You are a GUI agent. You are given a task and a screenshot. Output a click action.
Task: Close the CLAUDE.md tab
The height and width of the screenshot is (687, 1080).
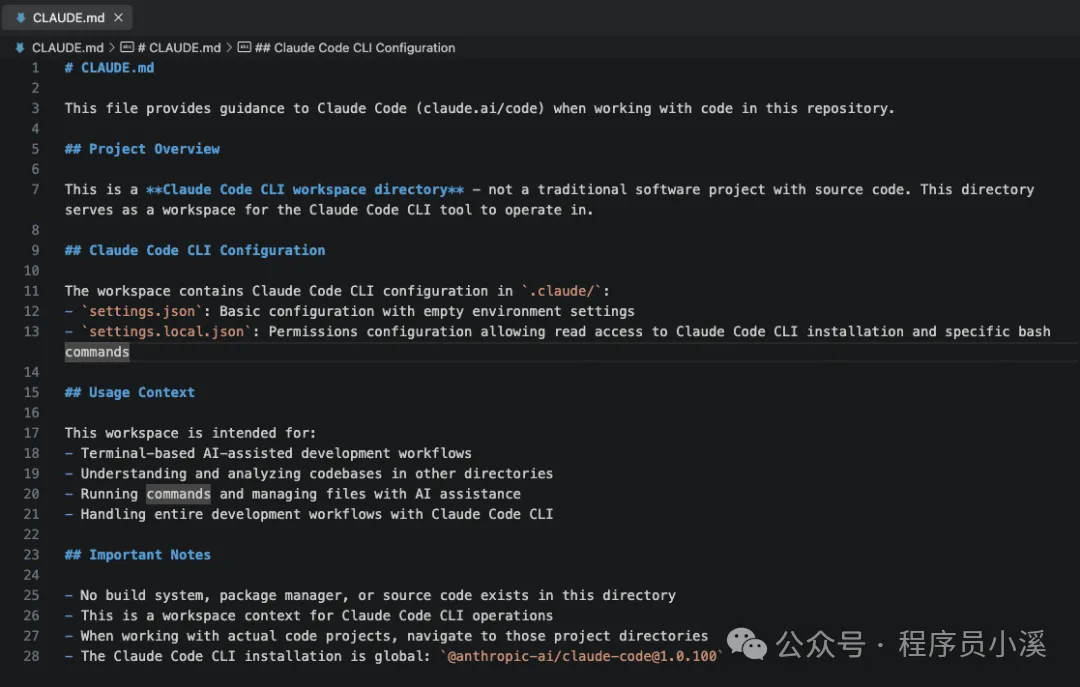point(118,17)
